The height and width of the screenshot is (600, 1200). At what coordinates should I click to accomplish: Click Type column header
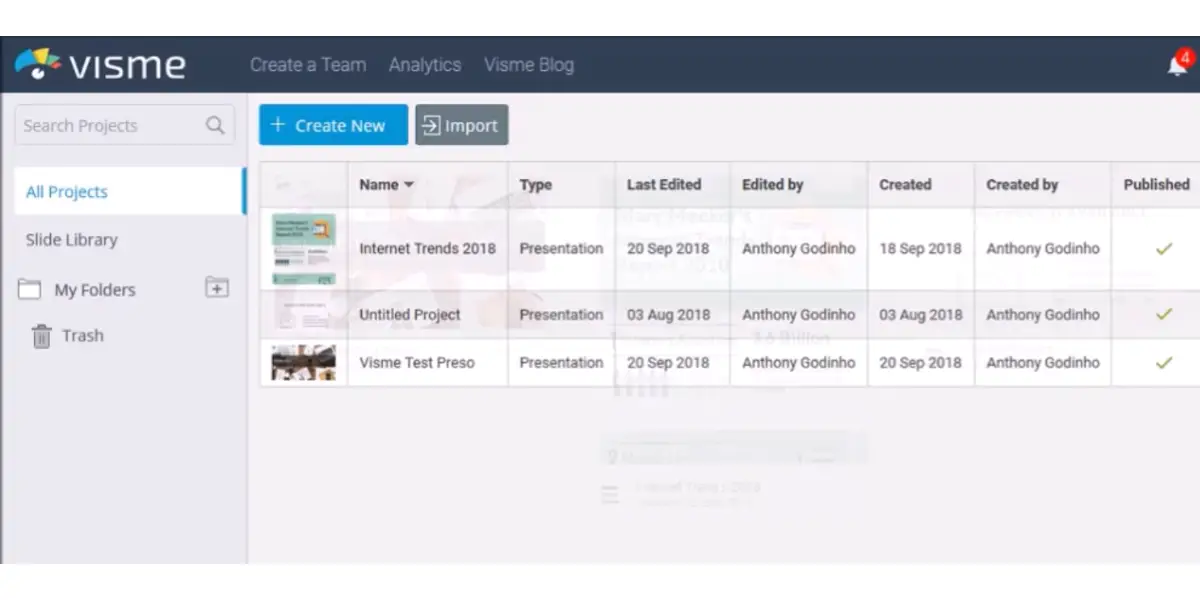pos(535,185)
